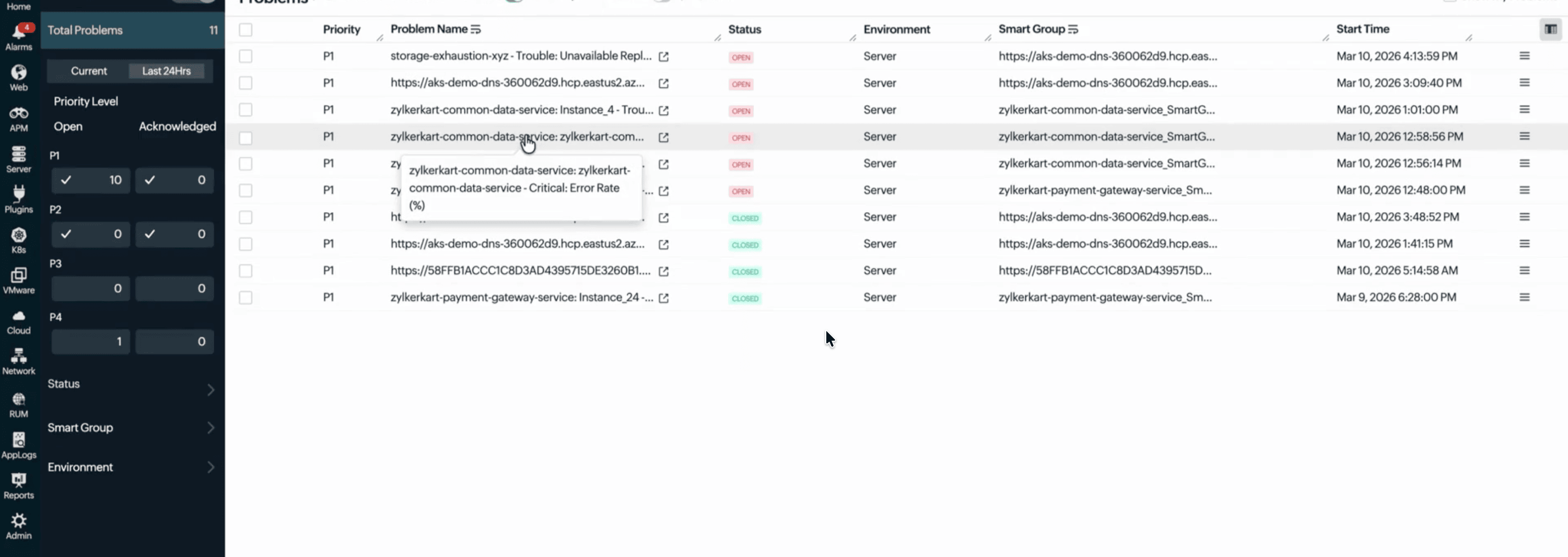Open the actions menu for the 4:13:59 PM row

(1524, 56)
